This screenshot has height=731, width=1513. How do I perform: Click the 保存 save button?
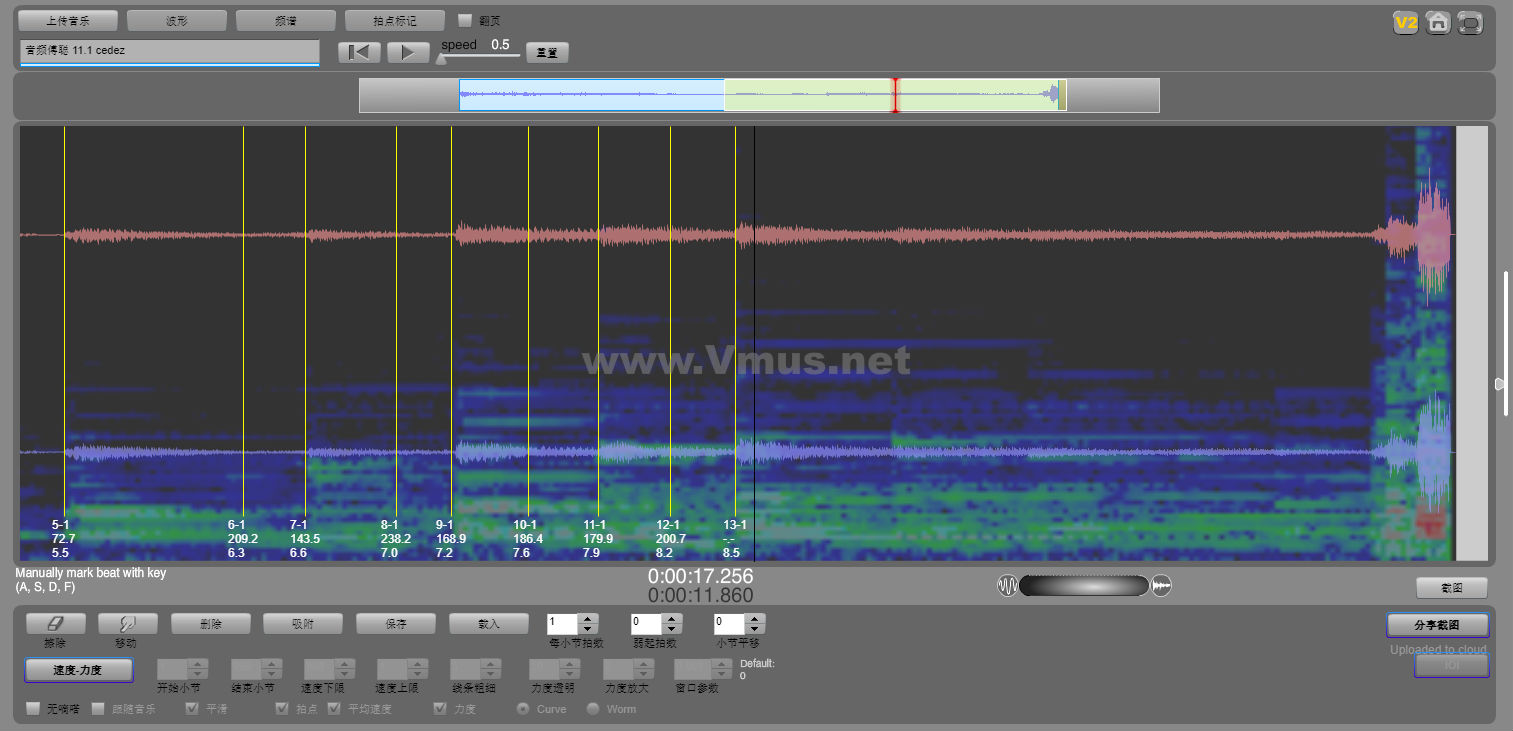click(395, 624)
